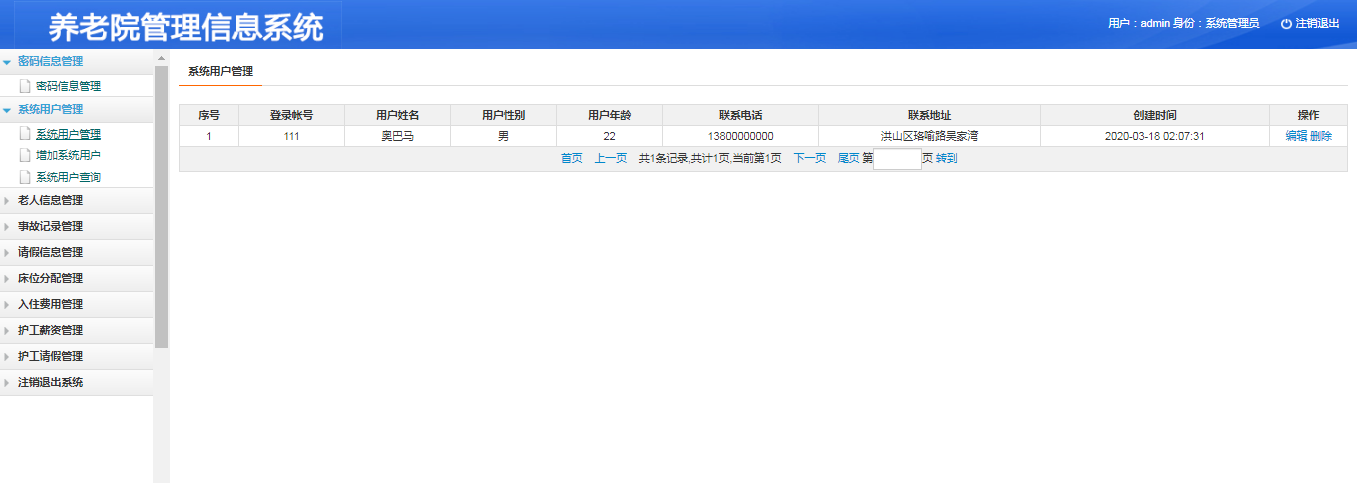Expand the 床位分配管理 section
Screen dimensions: 1357x483
[x=77, y=278]
